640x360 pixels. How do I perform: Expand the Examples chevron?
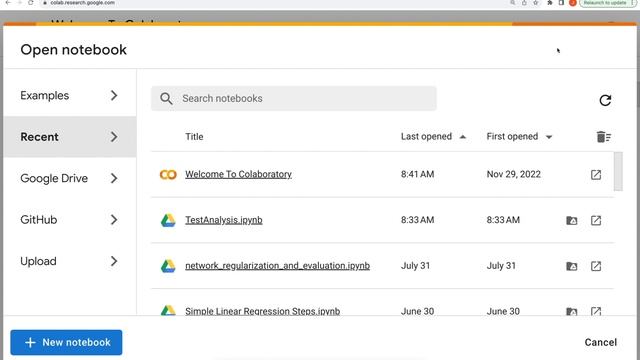[114, 96]
